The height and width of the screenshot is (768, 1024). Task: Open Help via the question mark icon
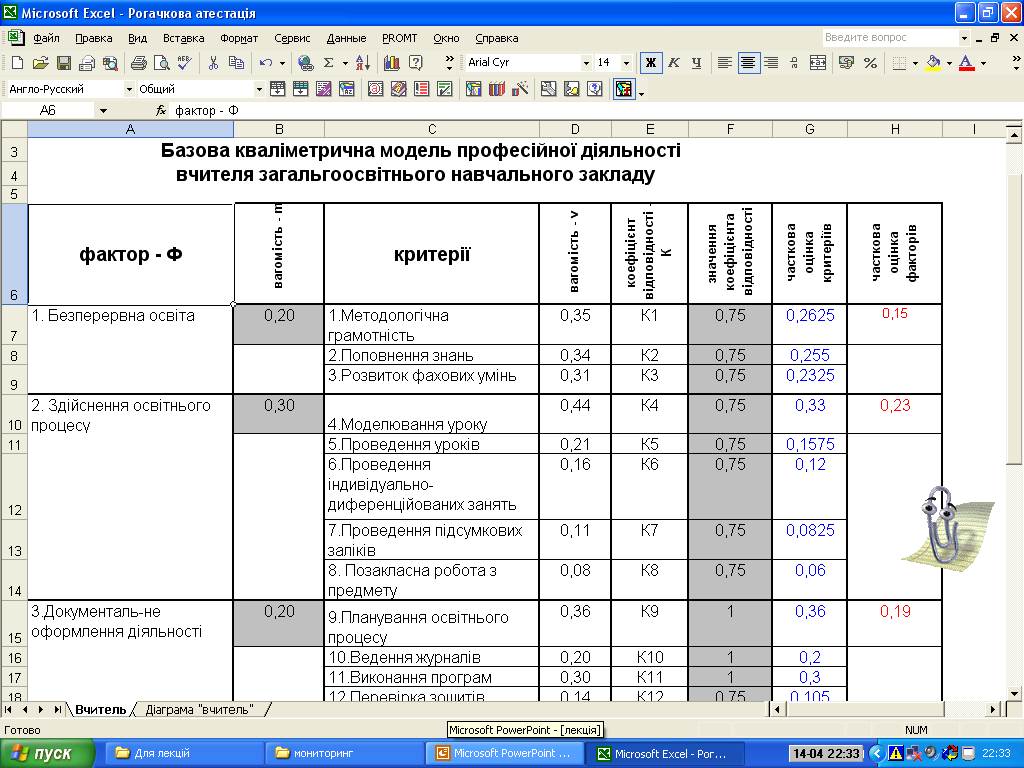pyautogui.click(x=415, y=63)
